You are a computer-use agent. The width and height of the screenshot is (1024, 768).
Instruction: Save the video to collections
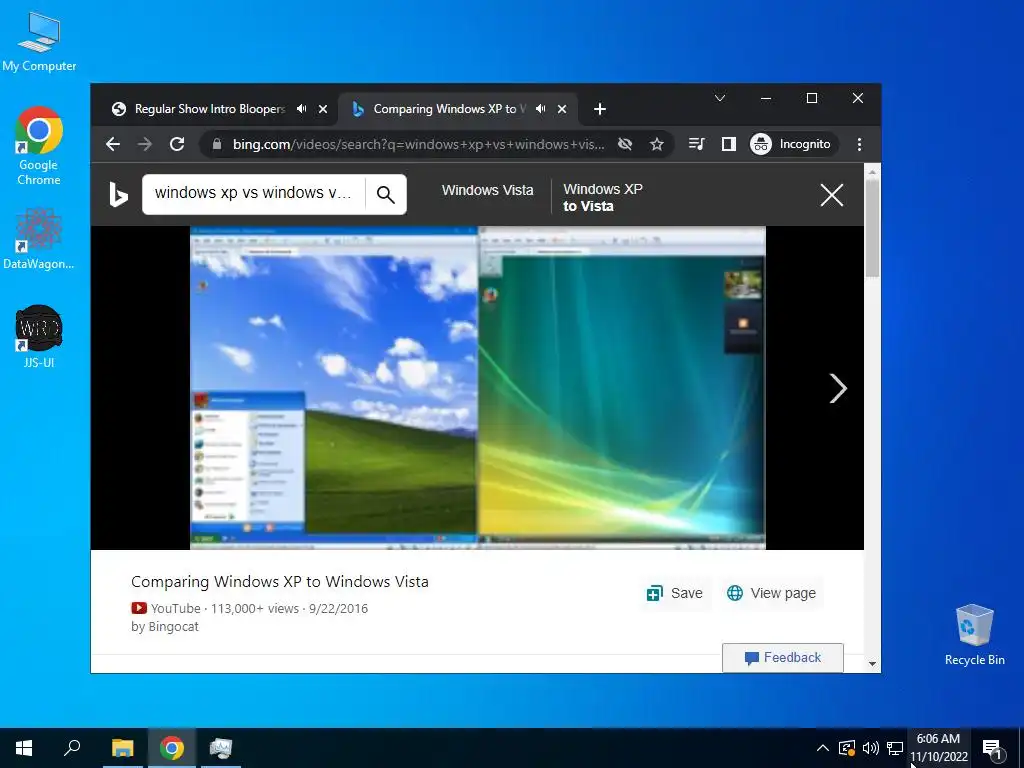pyautogui.click(x=674, y=593)
